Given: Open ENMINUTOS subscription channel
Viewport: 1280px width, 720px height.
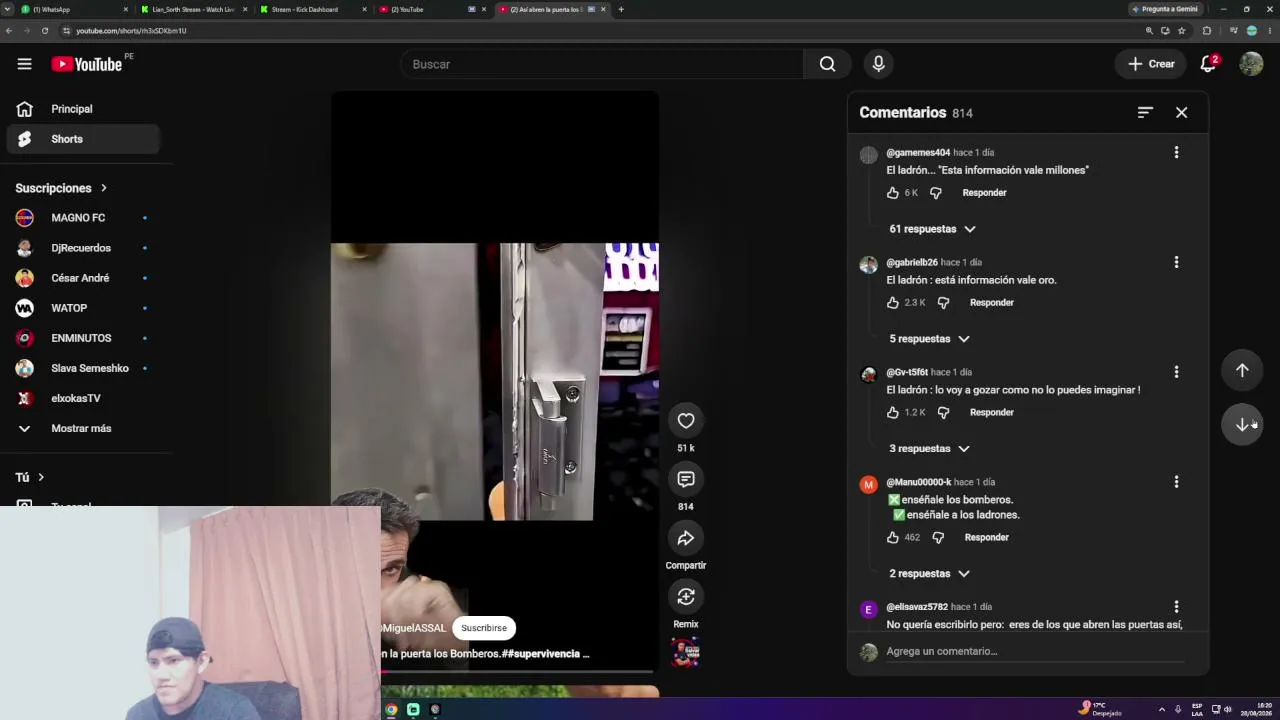Looking at the screenshot, I should click(82, 338).
